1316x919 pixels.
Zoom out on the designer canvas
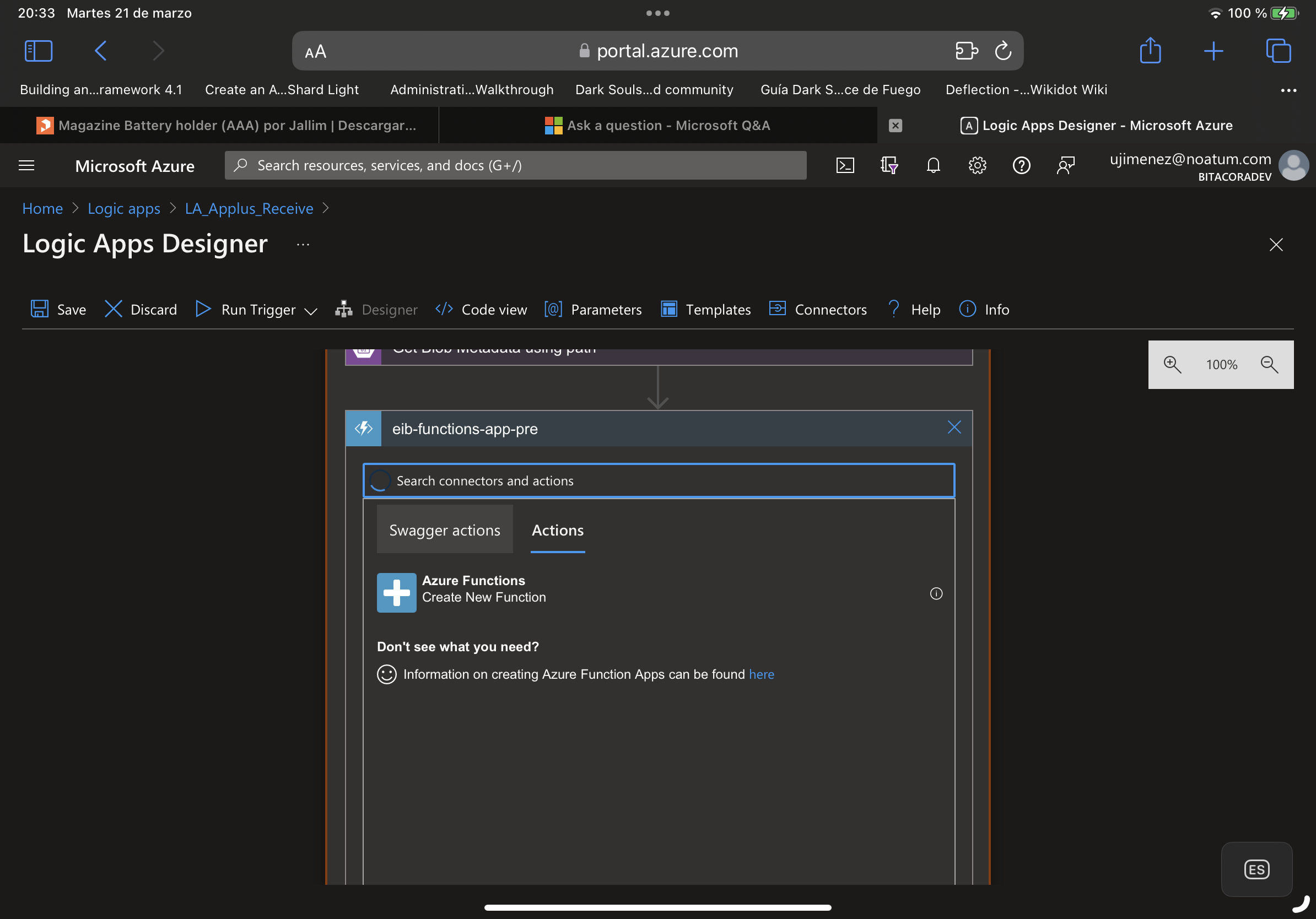point(1270,364)
